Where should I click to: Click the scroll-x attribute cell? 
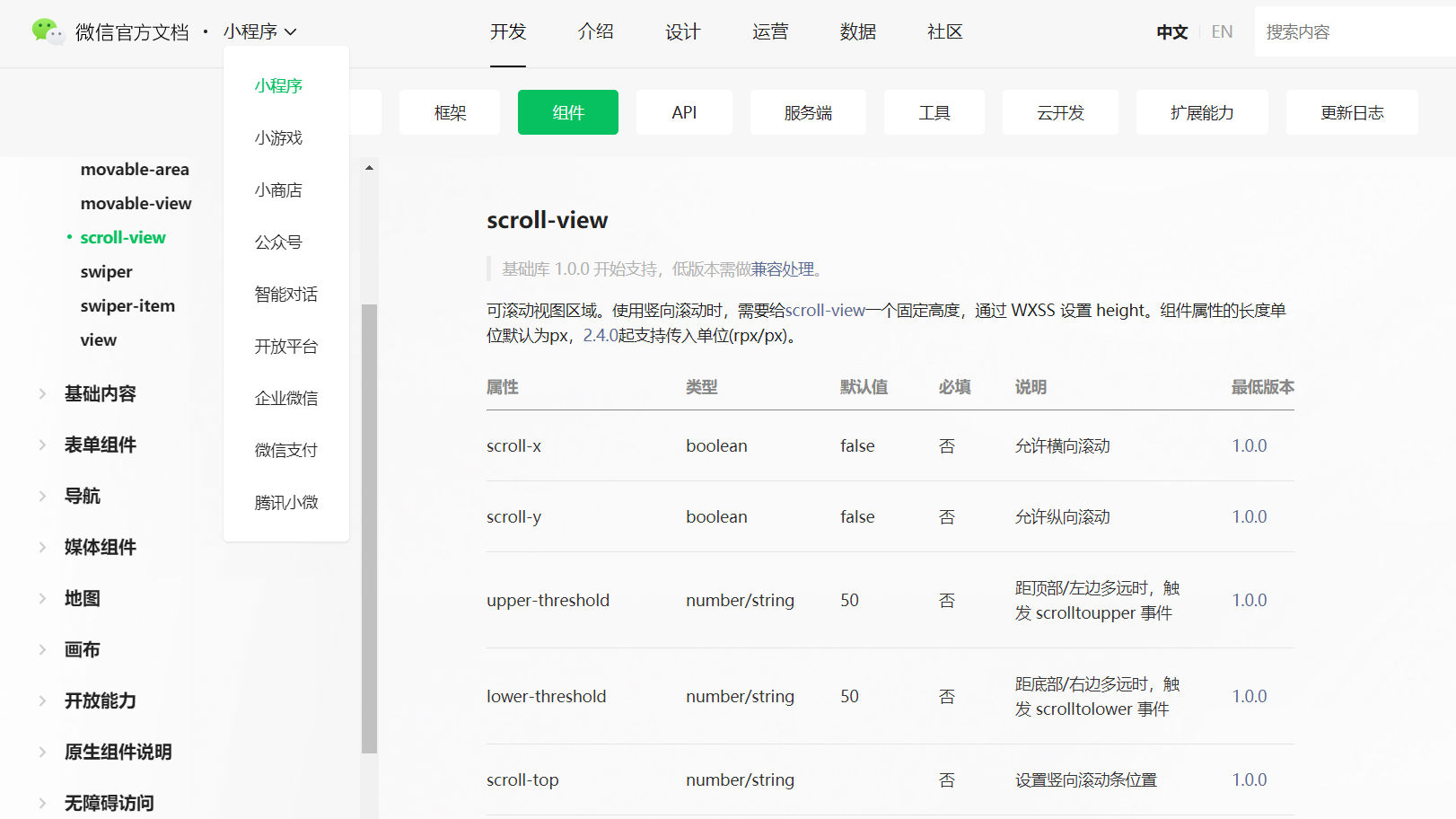(513, 446)
